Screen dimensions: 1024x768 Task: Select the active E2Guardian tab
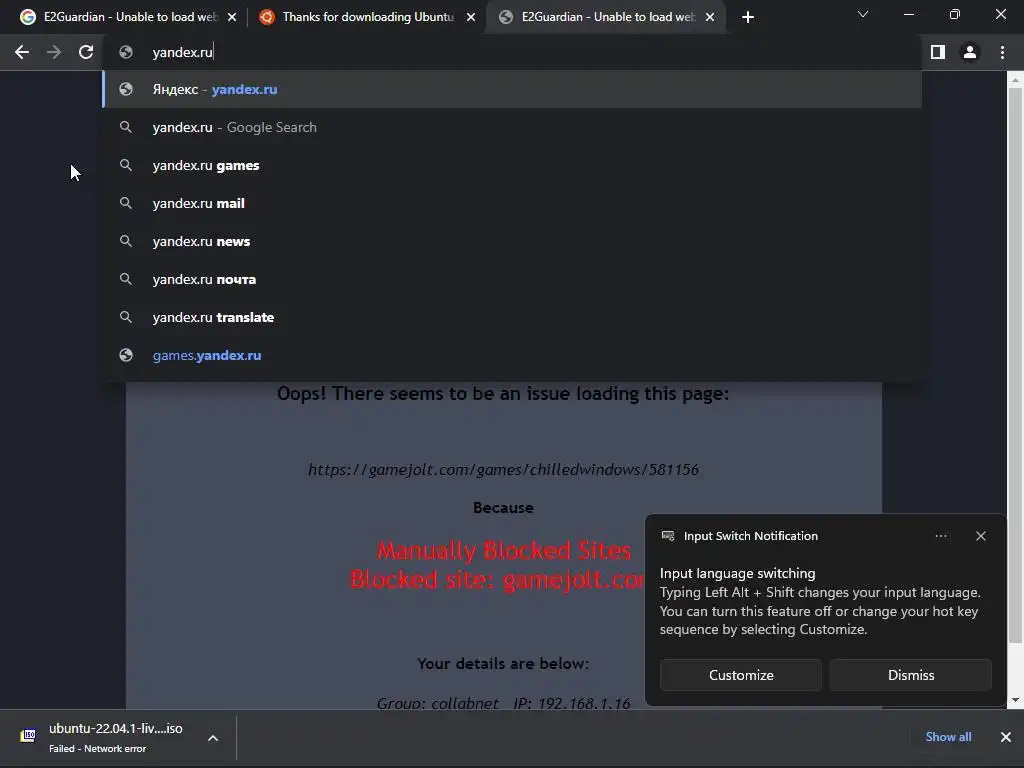pyautogui.click(x=604, y=17)
